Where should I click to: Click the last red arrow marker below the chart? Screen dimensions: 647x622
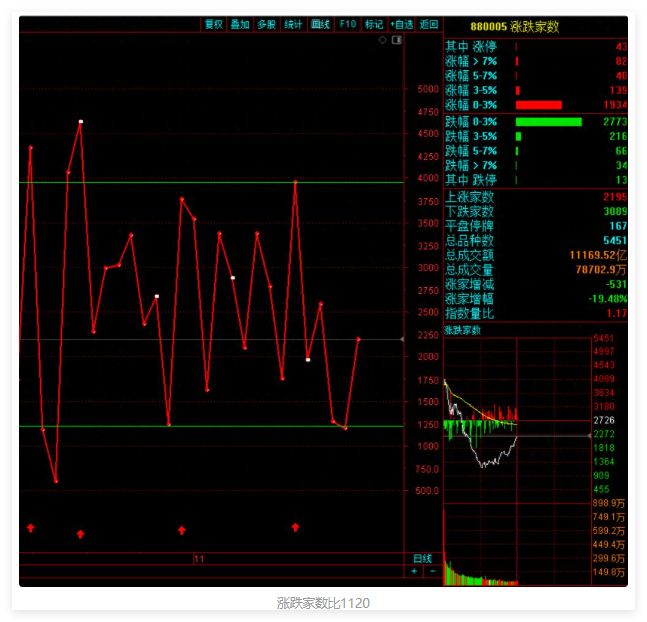295,526
